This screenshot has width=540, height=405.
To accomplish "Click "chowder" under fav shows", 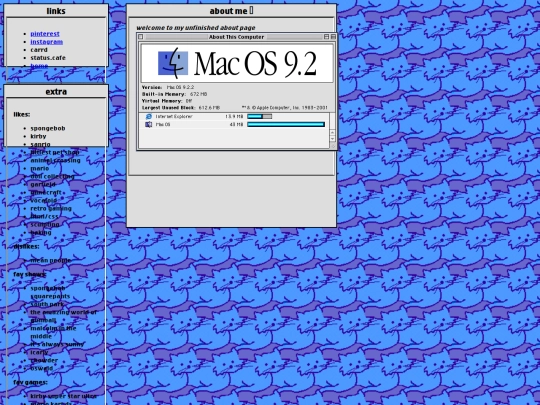I will (44, 360).
